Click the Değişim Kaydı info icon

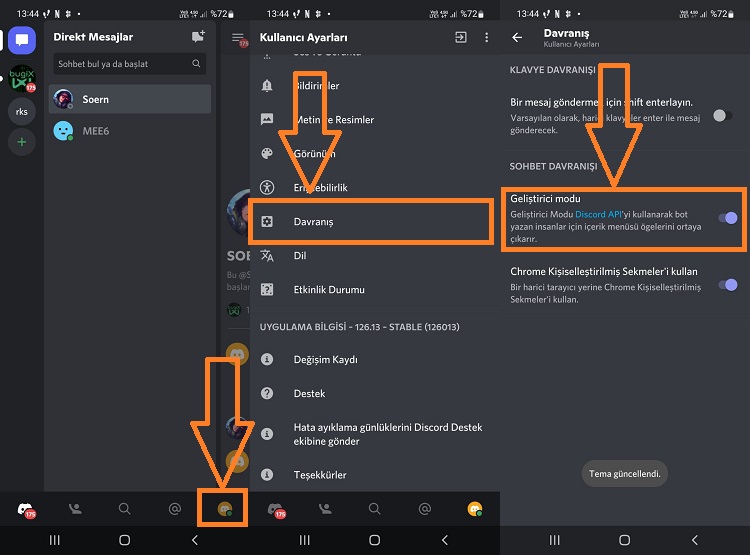(267, 359)
